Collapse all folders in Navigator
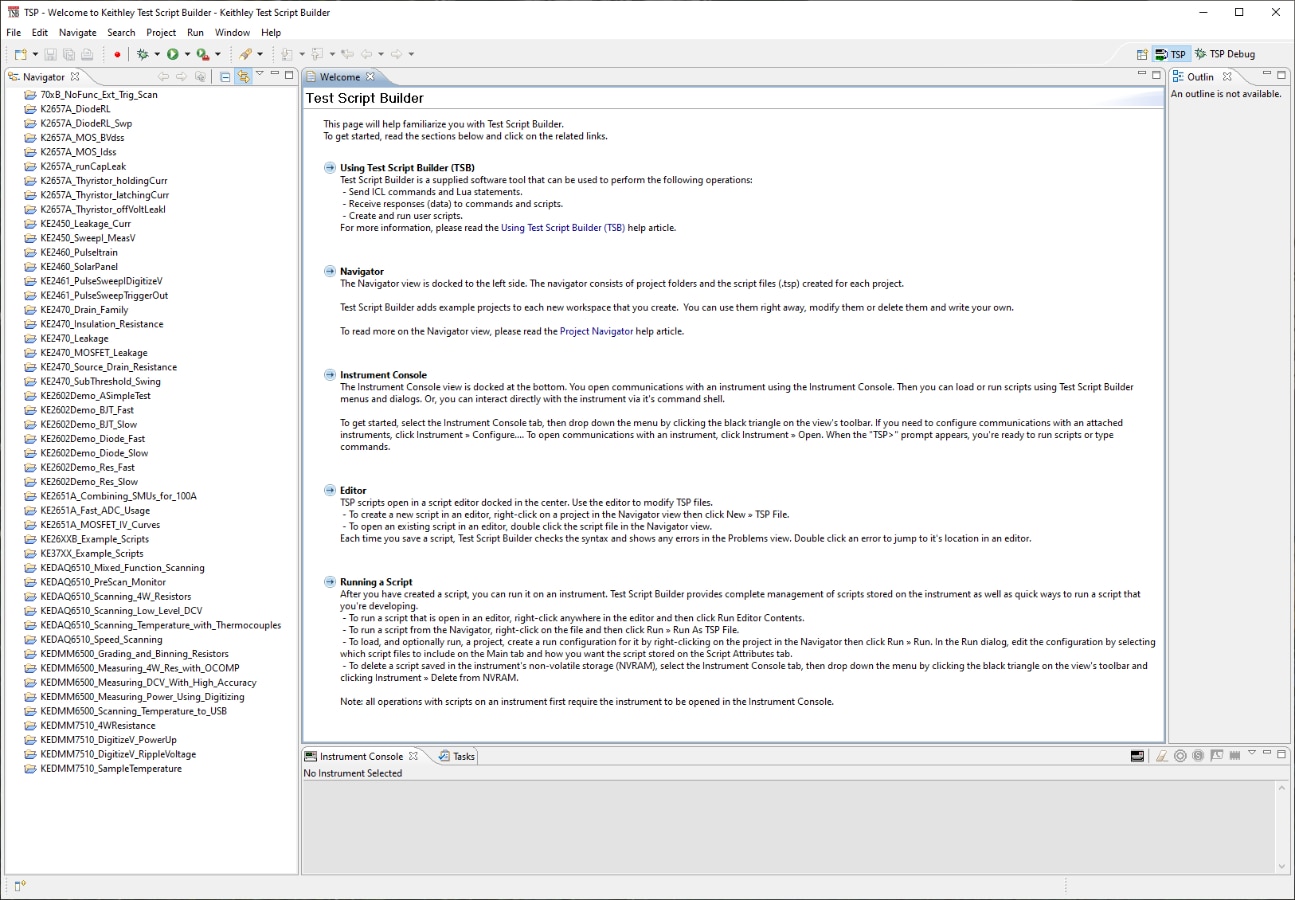This screenshot has width=1295, height=900. point(225,76)
